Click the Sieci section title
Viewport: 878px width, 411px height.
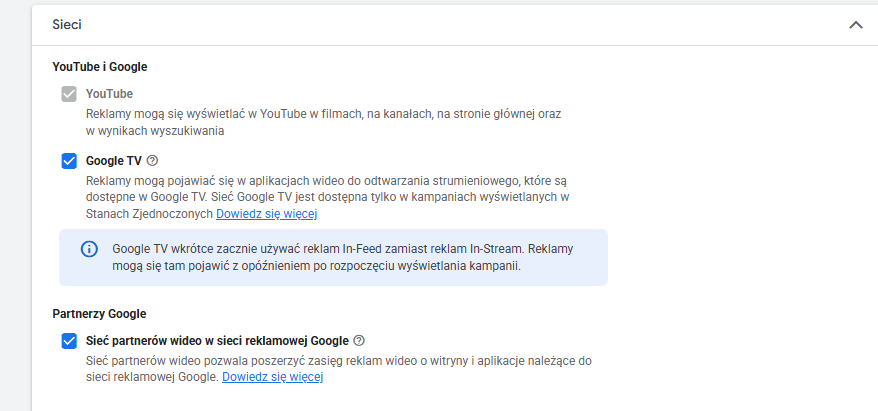click(67, 24)
